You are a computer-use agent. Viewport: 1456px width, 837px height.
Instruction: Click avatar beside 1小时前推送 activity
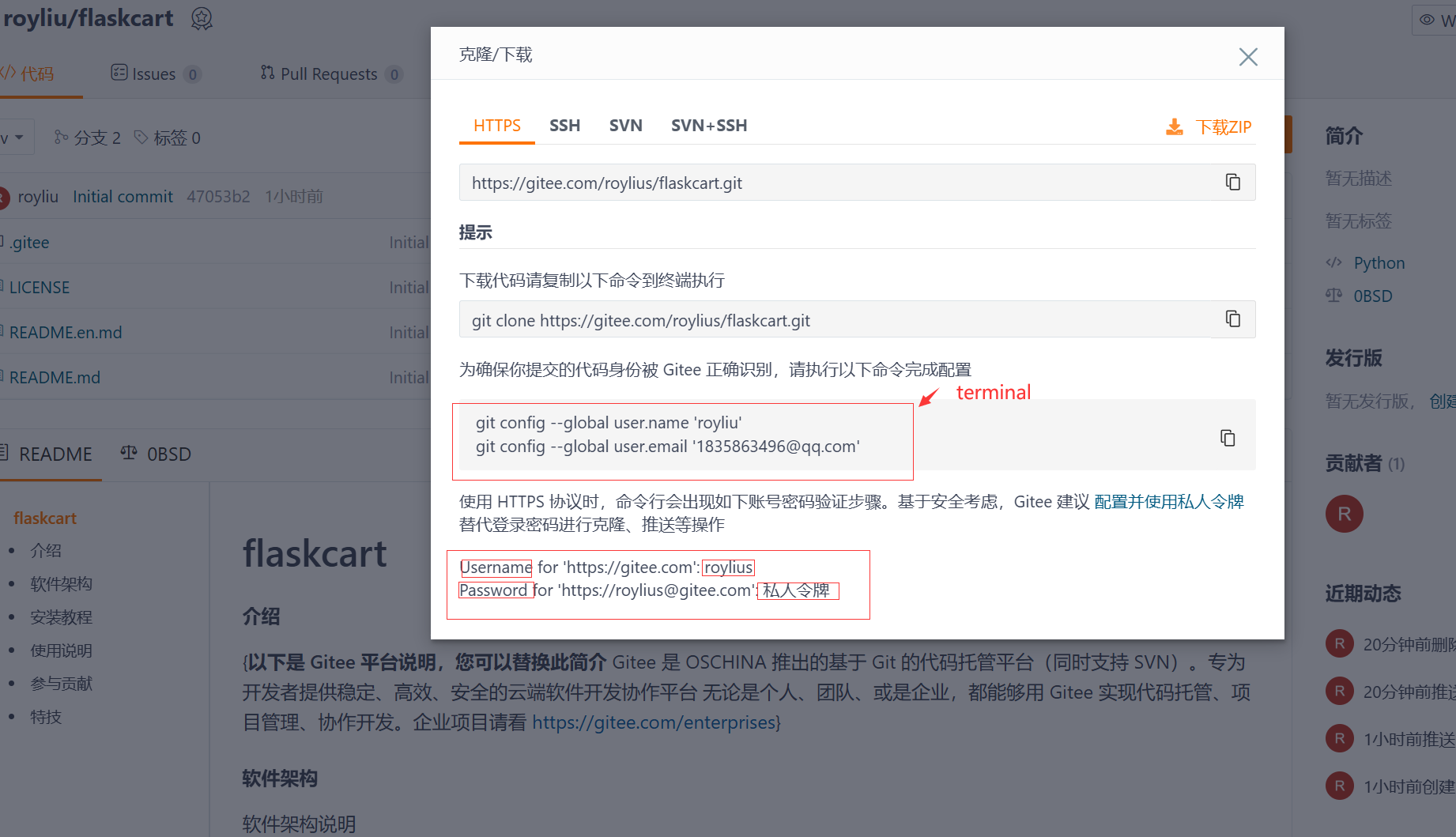pyautogui.click(x=1339, y=739)
